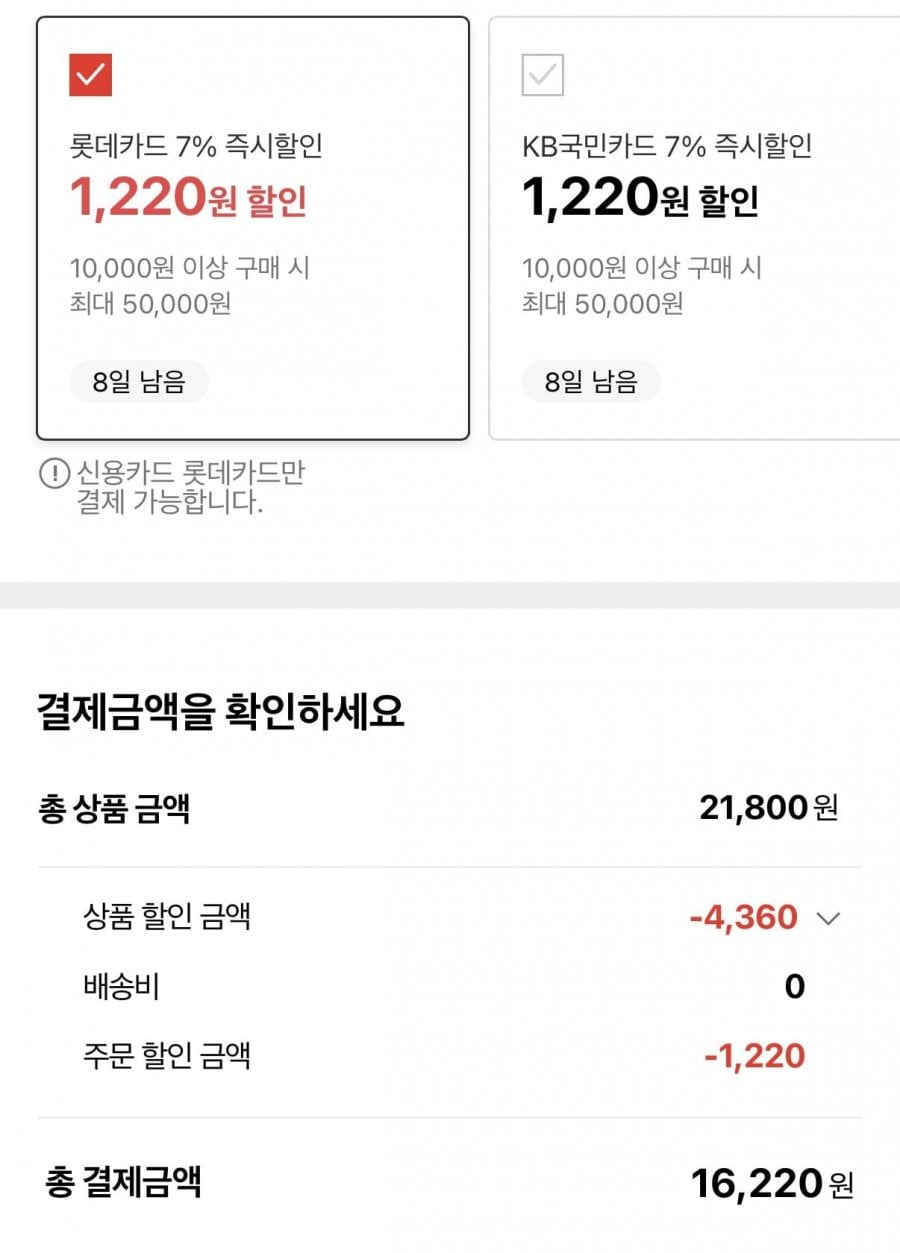Click the red 1,220원 할인 amount
900x1253 pixels.
click(x=188, y=200)
